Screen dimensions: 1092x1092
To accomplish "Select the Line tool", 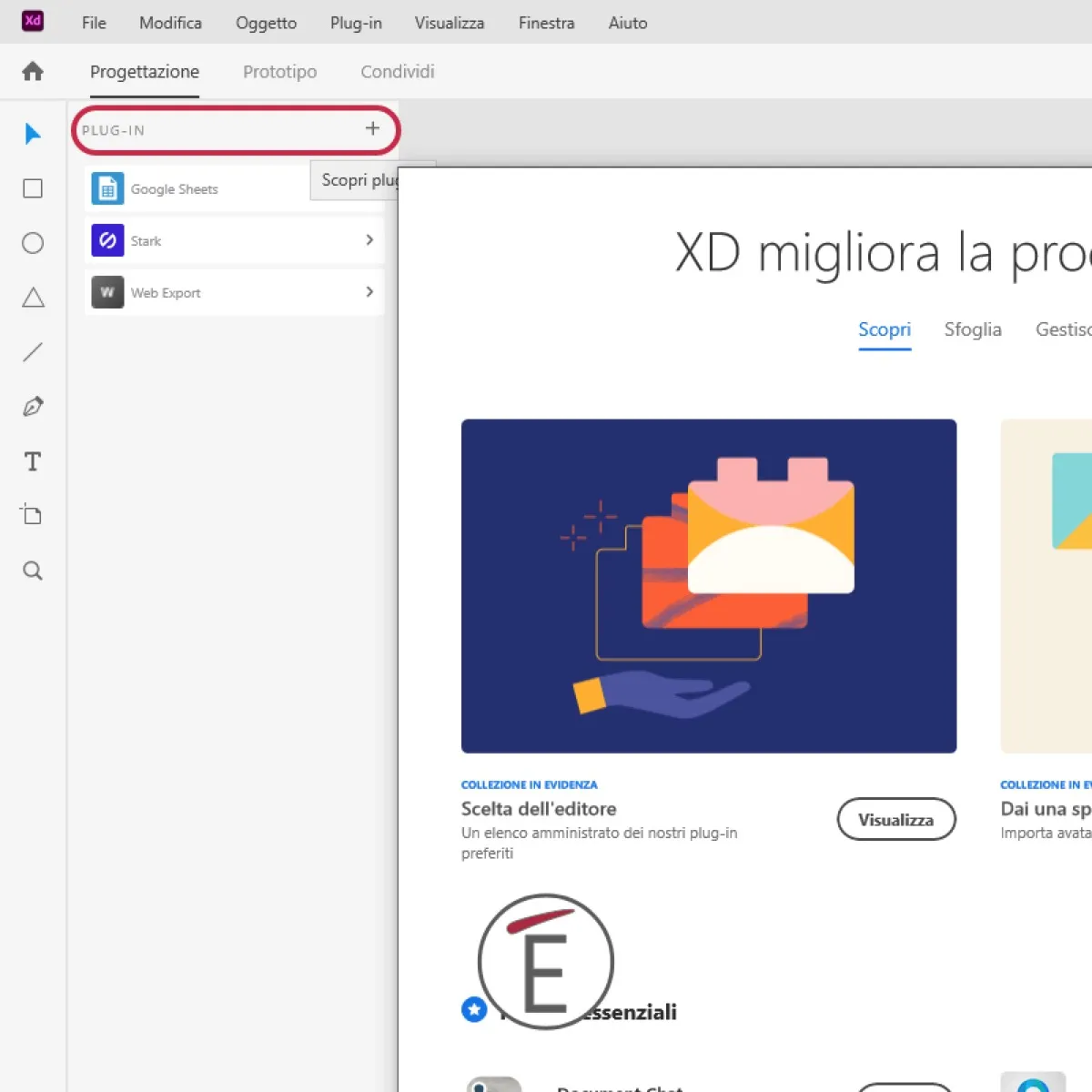I will coord(32,352).
